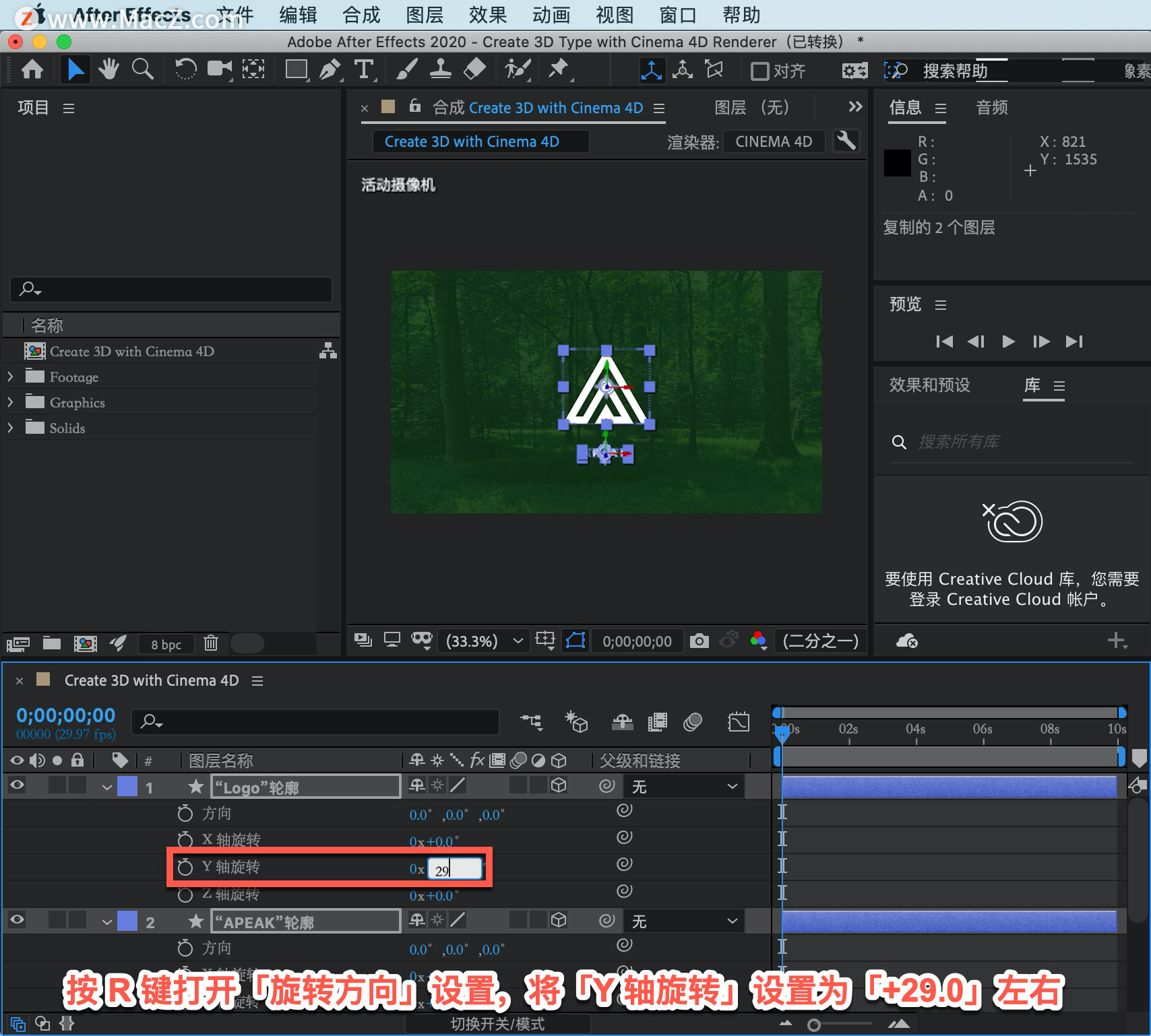Select the Hand tool
1151x1036 pixels.
pyautogui.click(x=108, y=69)
